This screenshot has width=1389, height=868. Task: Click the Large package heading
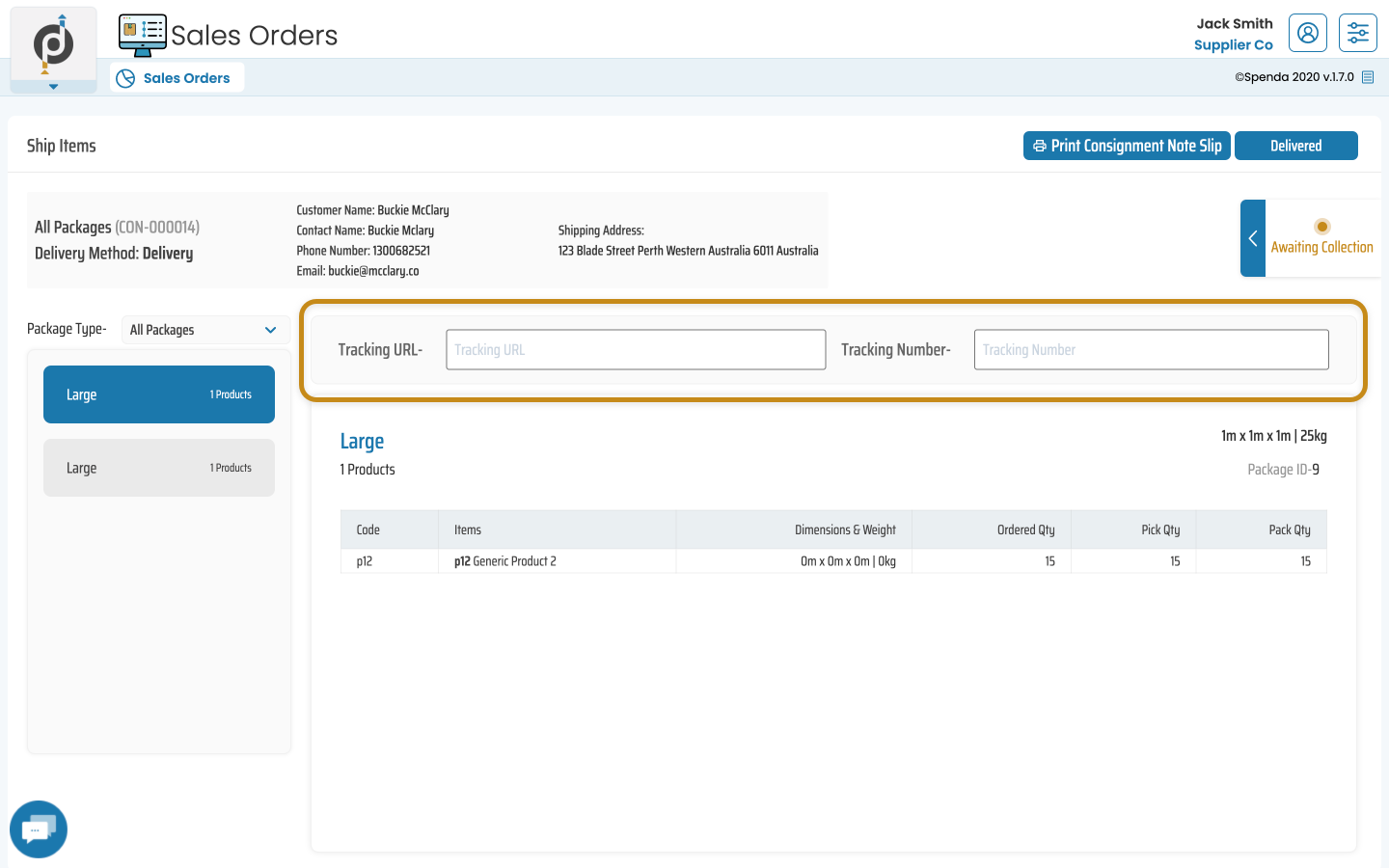point(362,441)
